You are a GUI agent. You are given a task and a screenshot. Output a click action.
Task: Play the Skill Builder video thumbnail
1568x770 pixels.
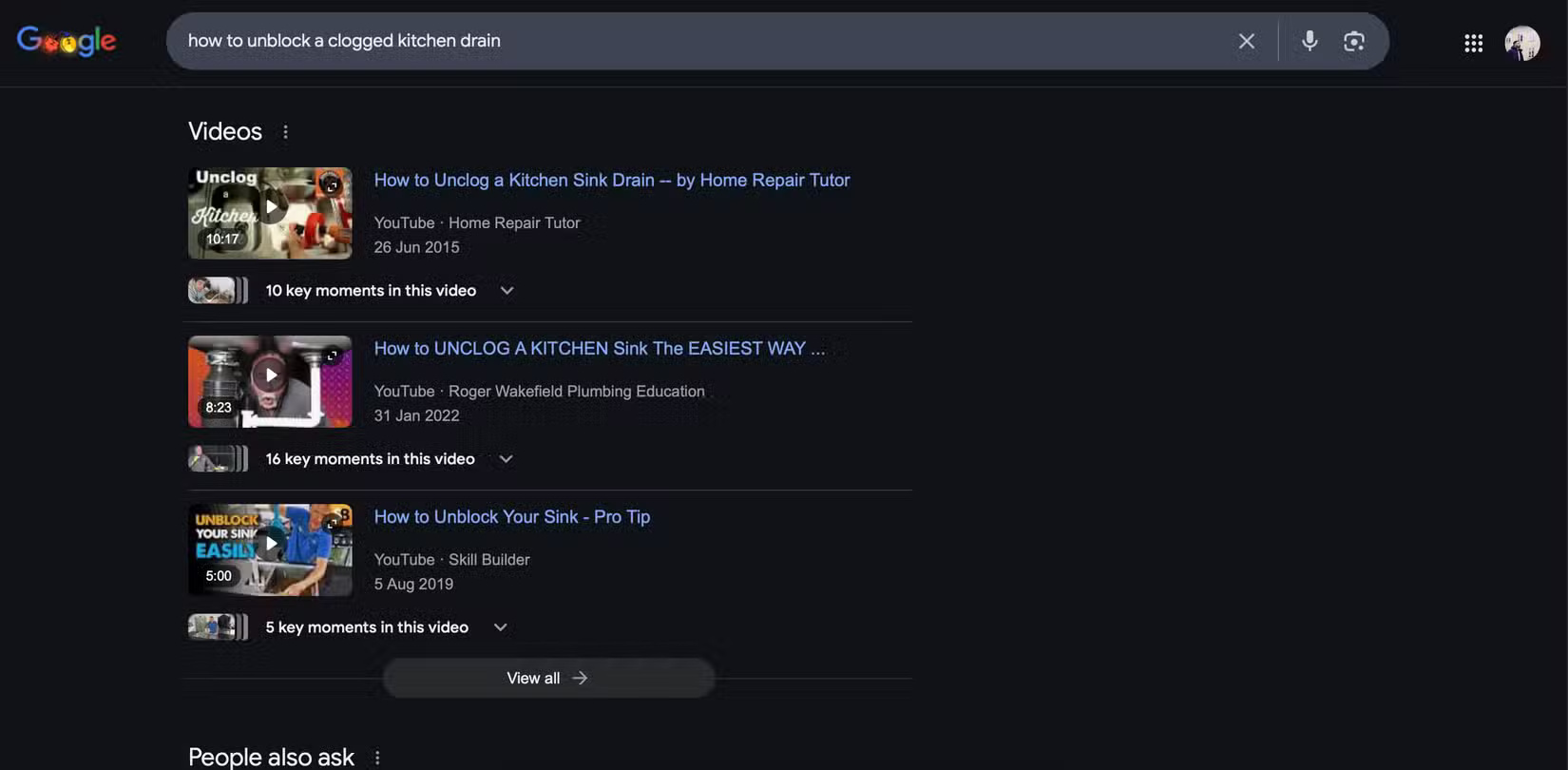pos(270,549)
